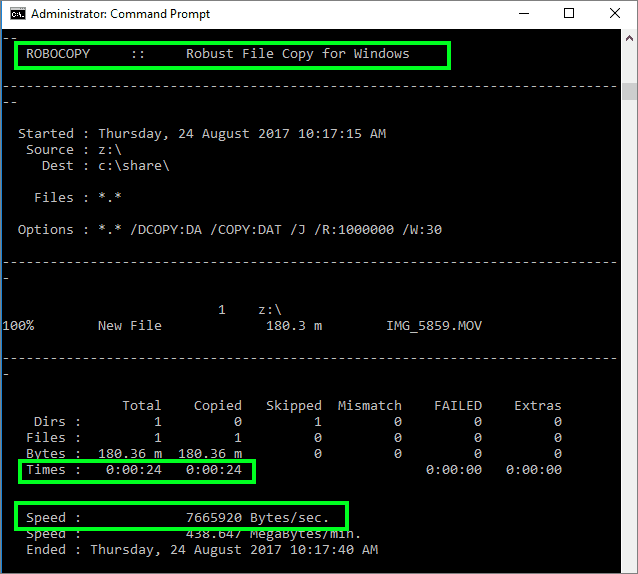Click the file name 'IMG_5859.MOV'
This screenshot has height=574, width=638.
coord(434,326)
